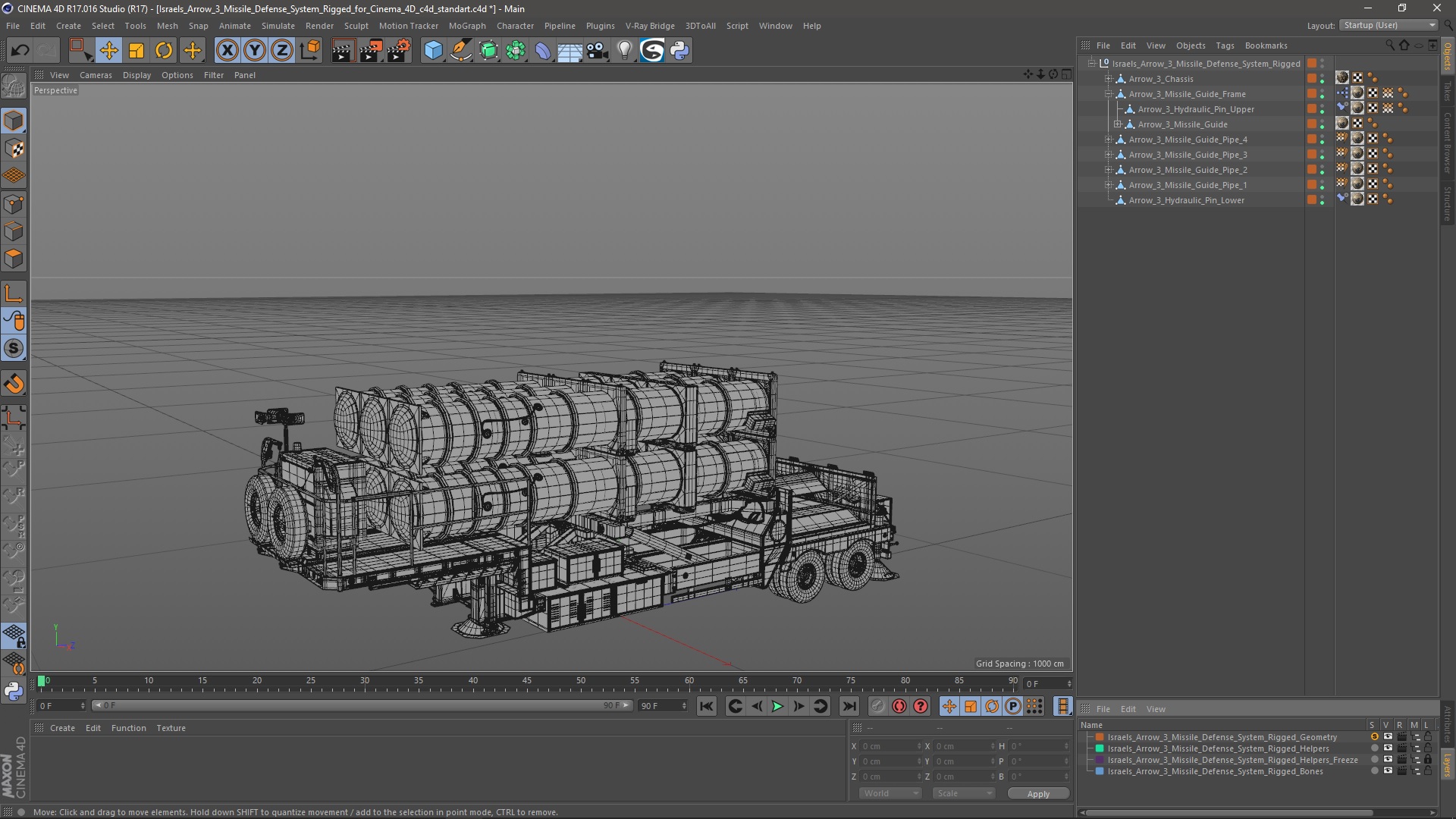Viewport: 1456px width, 819px height.
Task: Click the Python script icon in toolbar
Action: [x=680, y=51]
